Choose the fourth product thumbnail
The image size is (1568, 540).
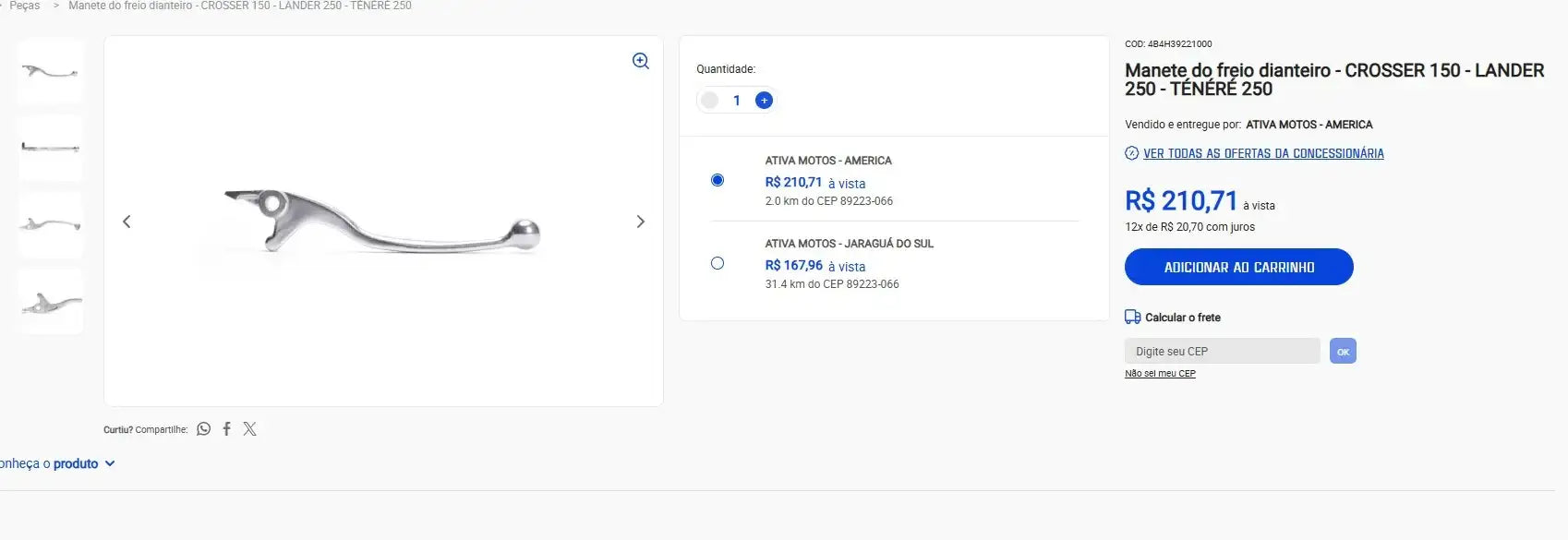pyautogui.click(x=51, y=302)
